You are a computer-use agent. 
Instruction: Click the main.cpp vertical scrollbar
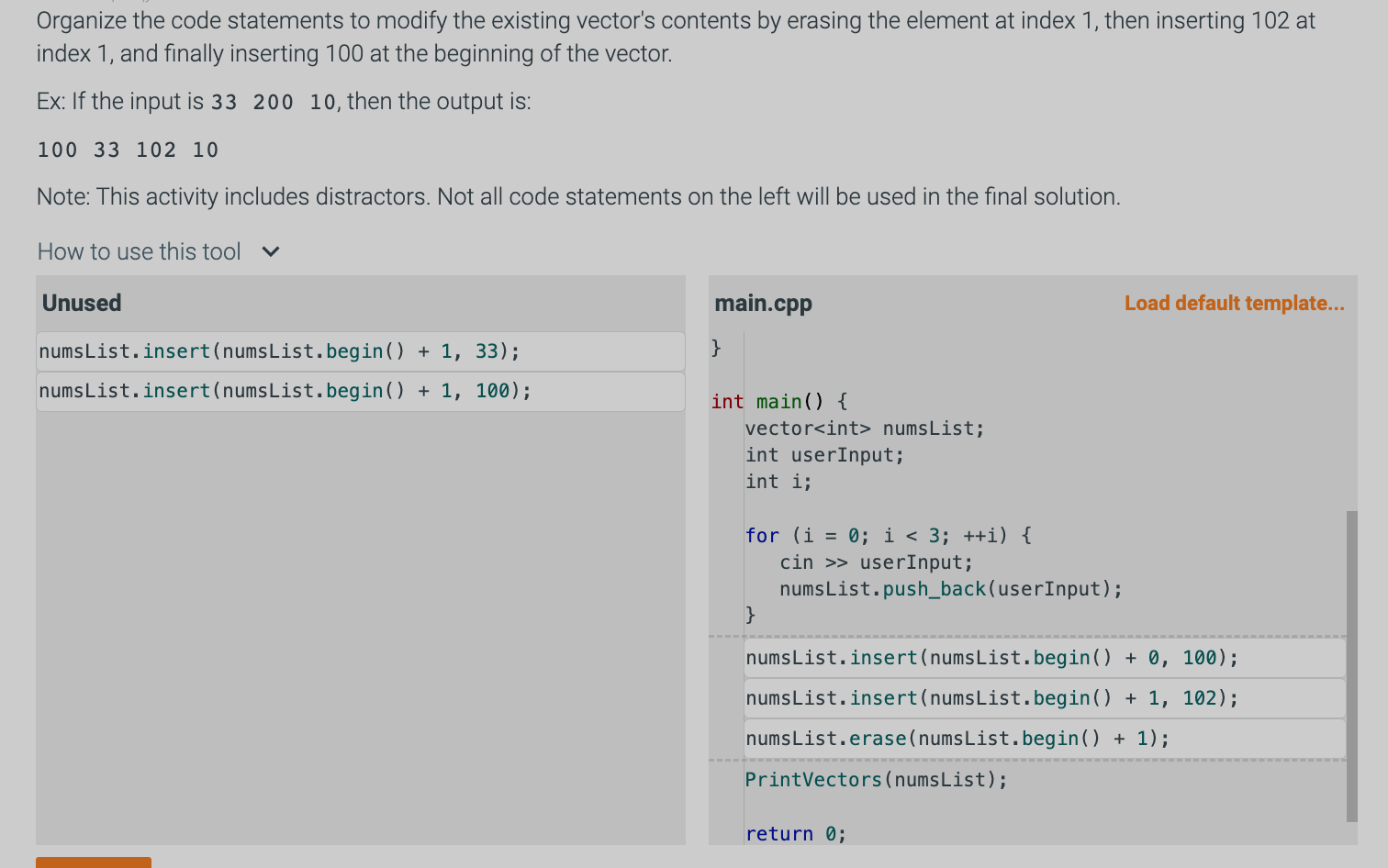click(1351, 666)
